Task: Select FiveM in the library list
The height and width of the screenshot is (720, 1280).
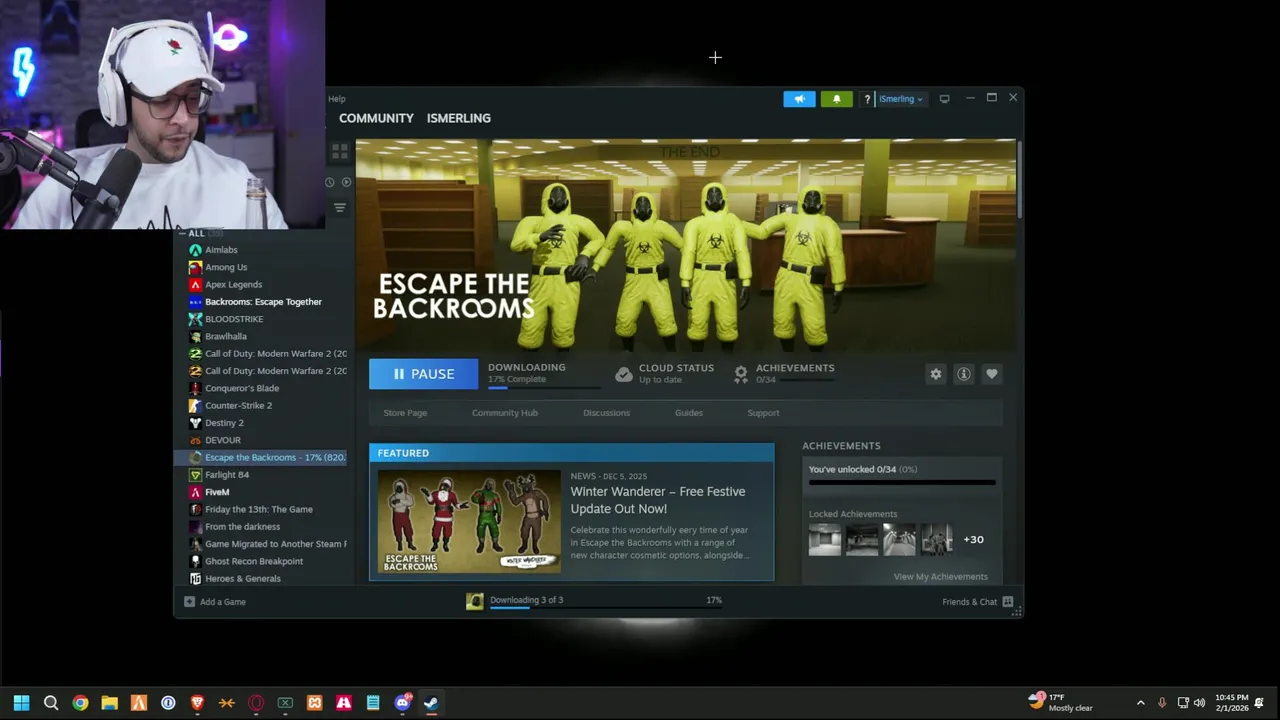Action: (x=217, y=492)
